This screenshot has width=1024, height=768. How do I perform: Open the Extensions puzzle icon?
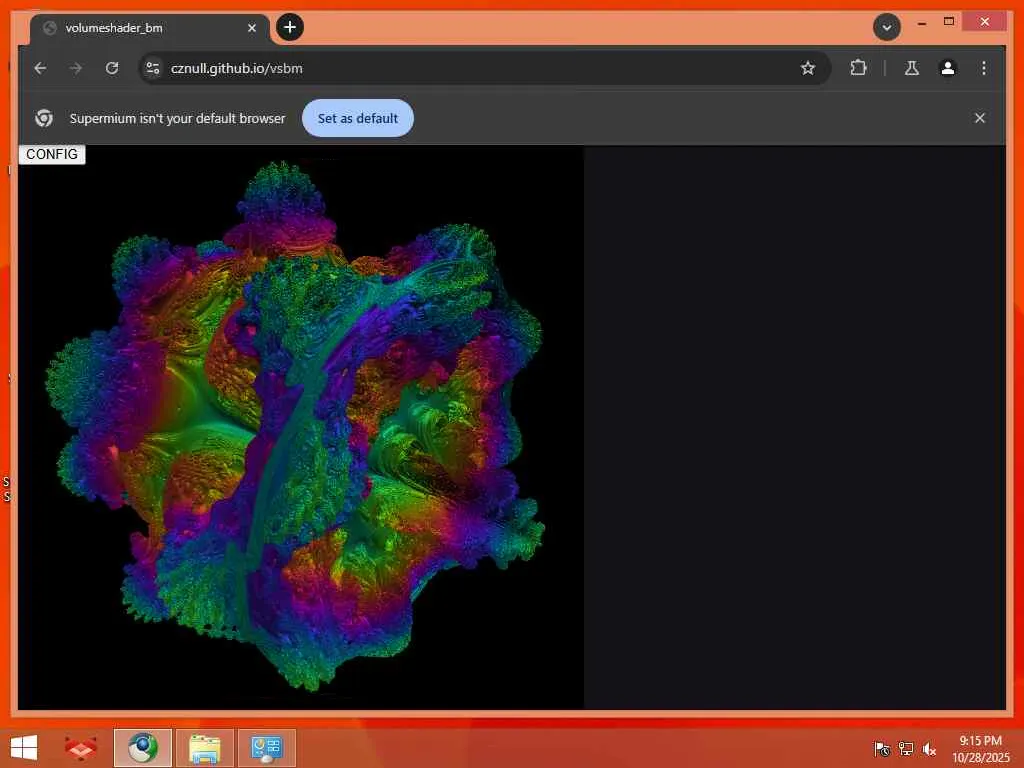[x=858, y=68]
